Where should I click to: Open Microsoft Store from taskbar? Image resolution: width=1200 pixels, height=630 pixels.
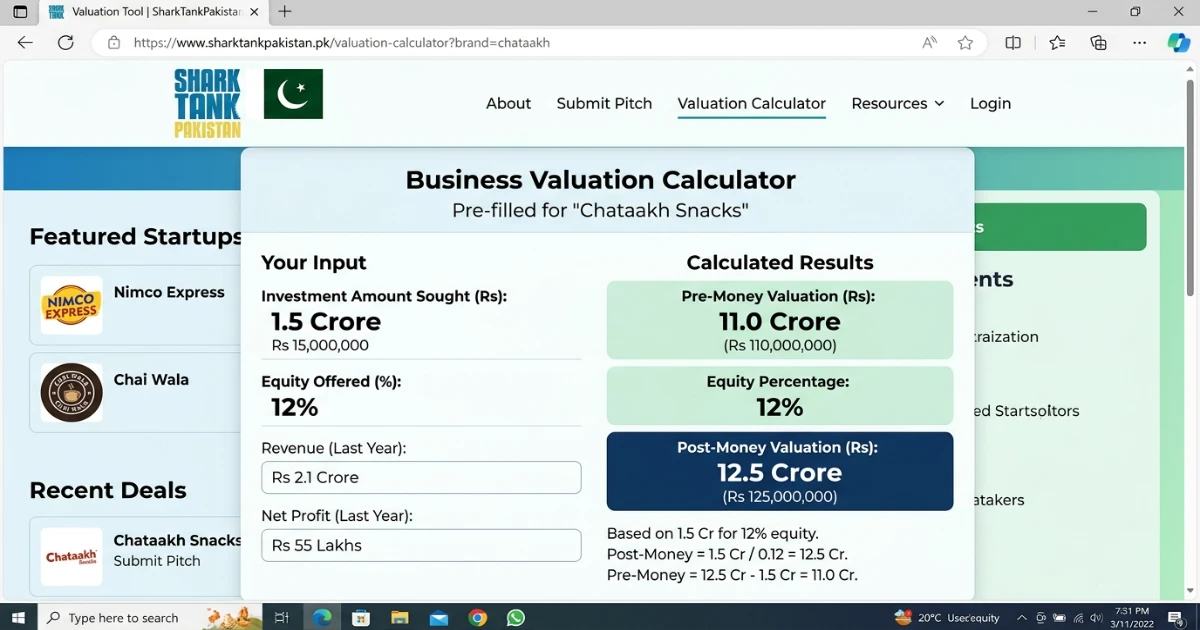(361, 617)
